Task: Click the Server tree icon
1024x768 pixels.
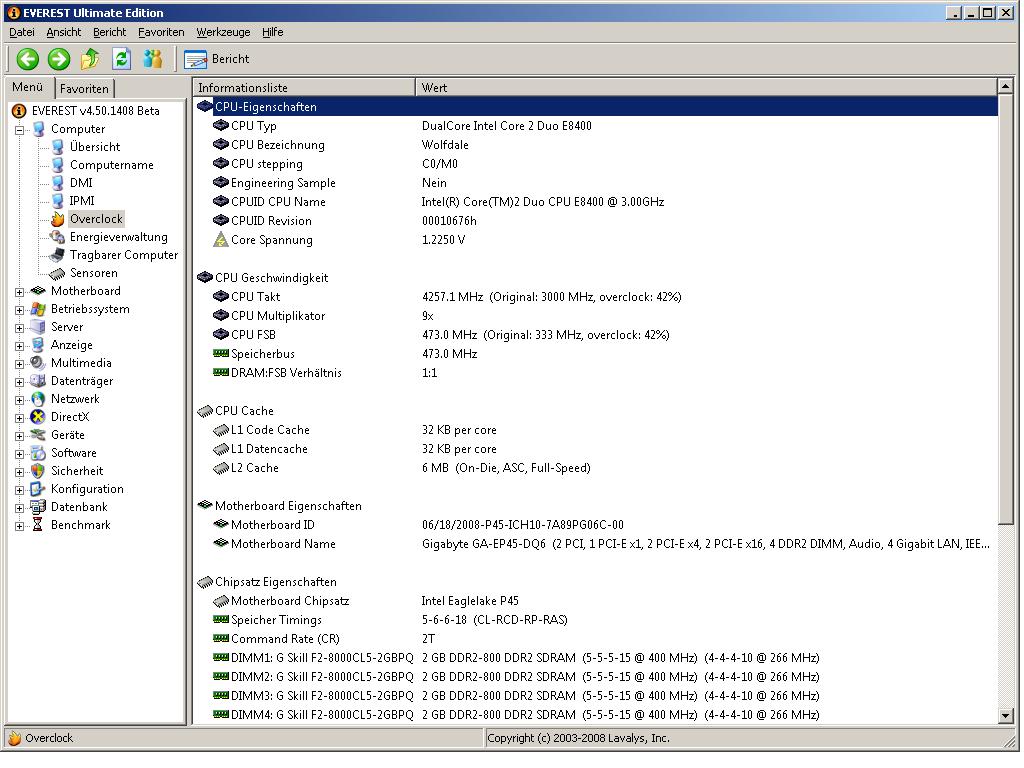Action: [39, 327]
